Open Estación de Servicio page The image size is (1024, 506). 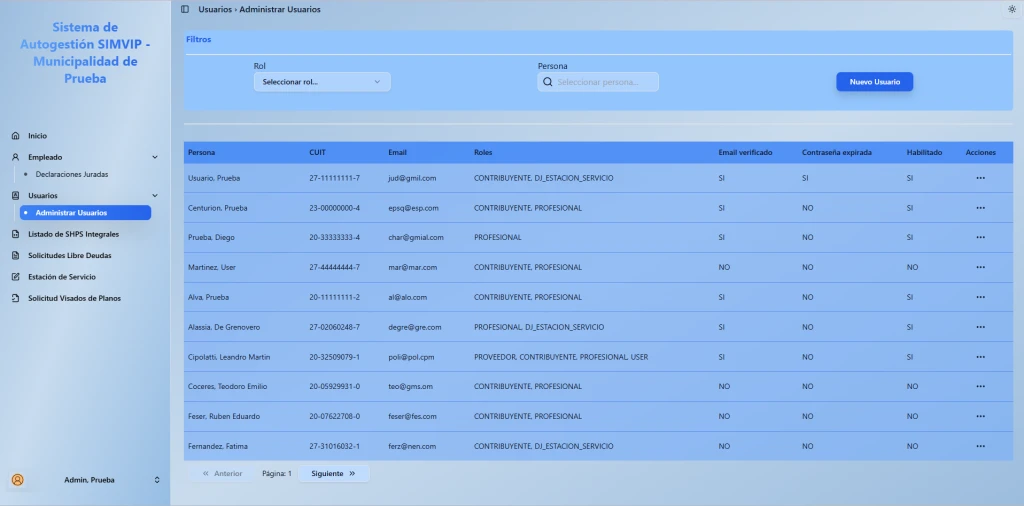(x=62, y=277)
